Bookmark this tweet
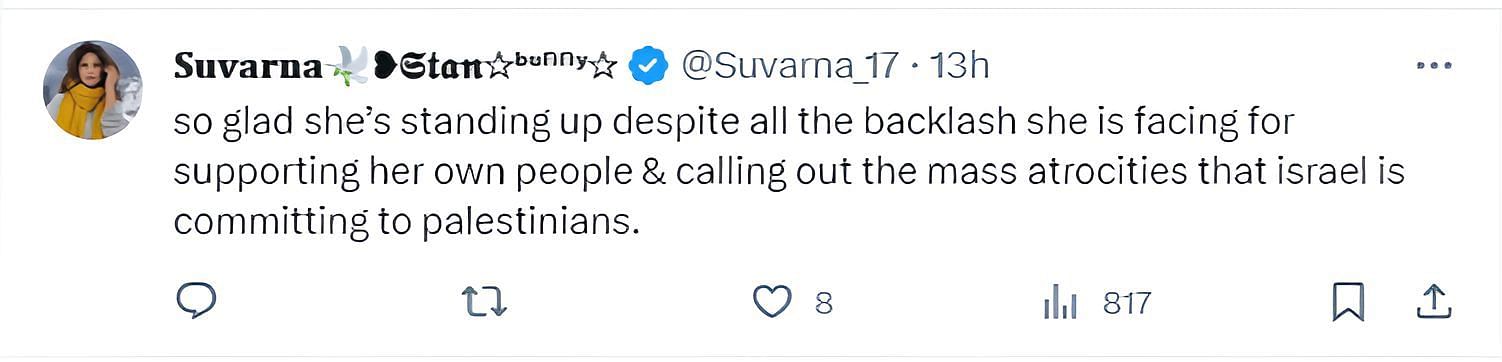Screen dimensions: 1502x362 (x=1348, y=301)
